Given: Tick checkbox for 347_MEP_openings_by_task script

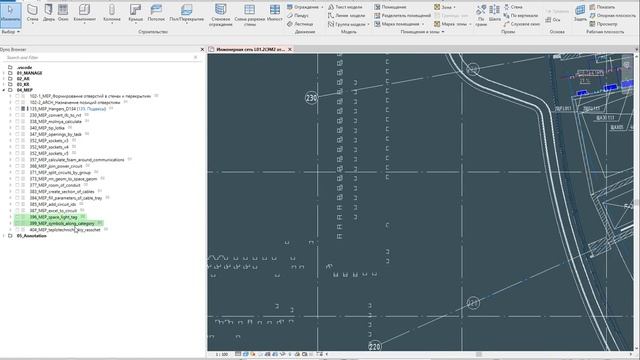Looking at the screenshot, I should (18, 134).
